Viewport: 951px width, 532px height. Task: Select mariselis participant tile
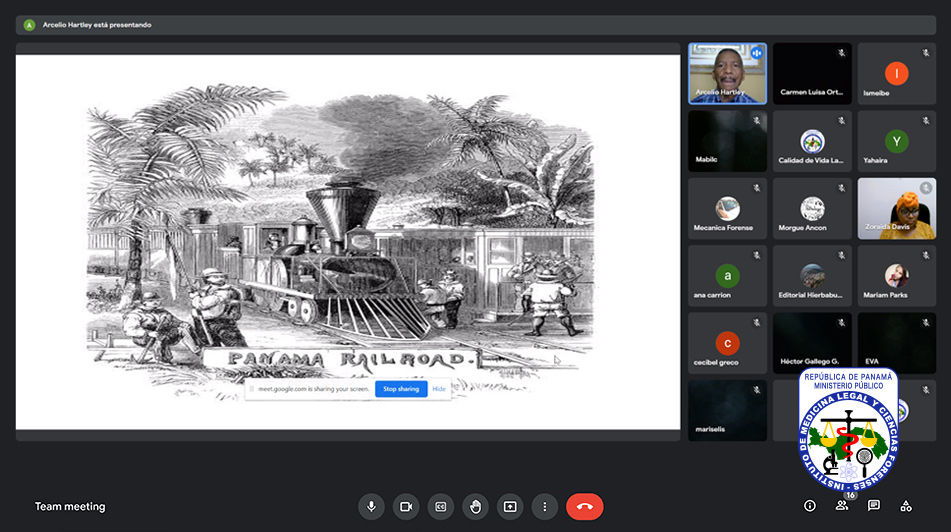point(727,411)
